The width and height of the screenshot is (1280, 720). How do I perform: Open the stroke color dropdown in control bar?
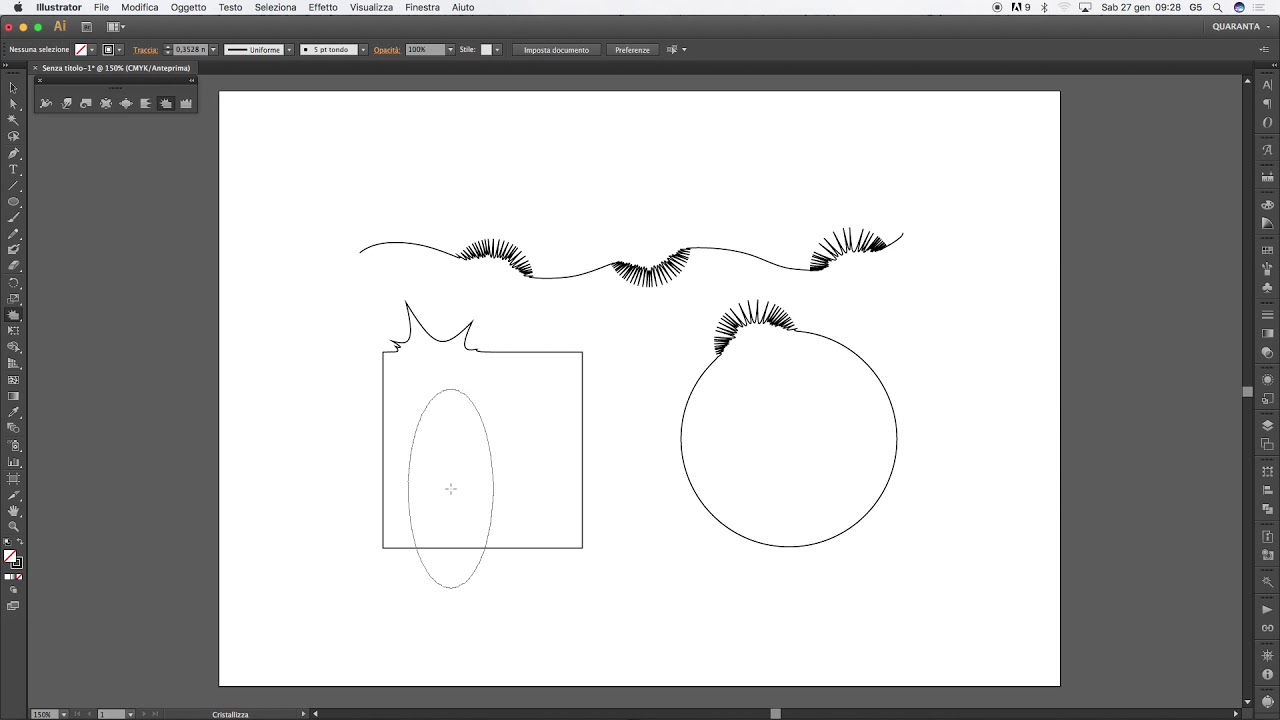pyautogui.click(x=119, y=49)
